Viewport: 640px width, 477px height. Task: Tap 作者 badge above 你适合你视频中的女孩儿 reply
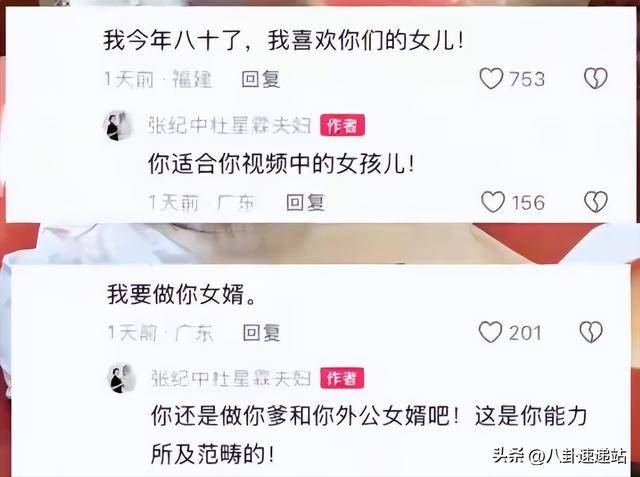342,125
